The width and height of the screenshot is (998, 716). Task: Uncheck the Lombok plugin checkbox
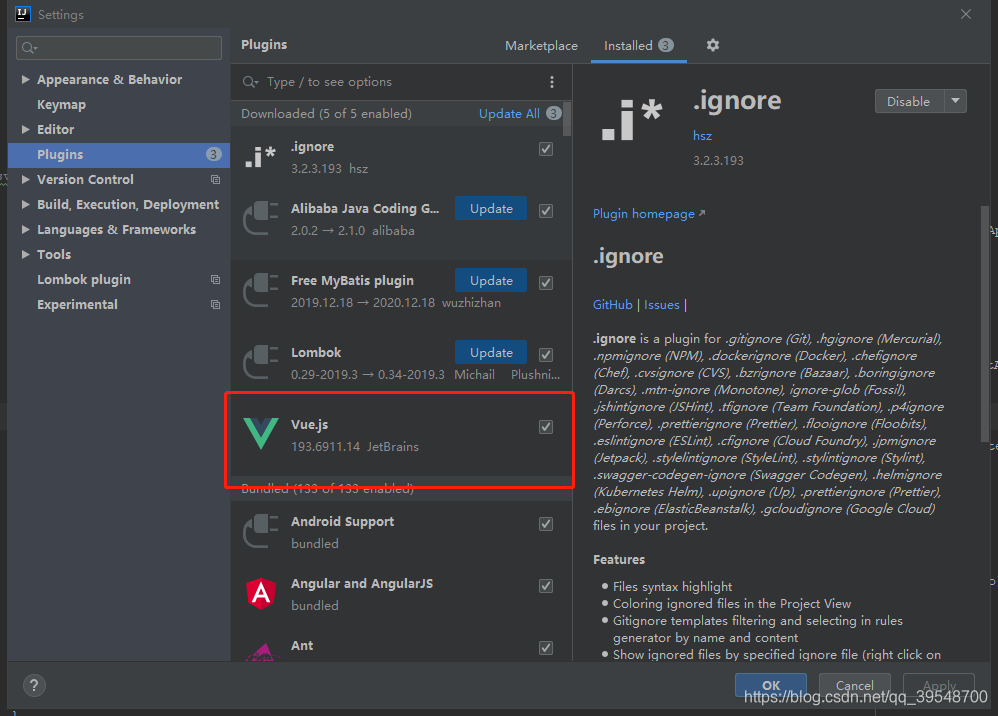tap(546, 354)
